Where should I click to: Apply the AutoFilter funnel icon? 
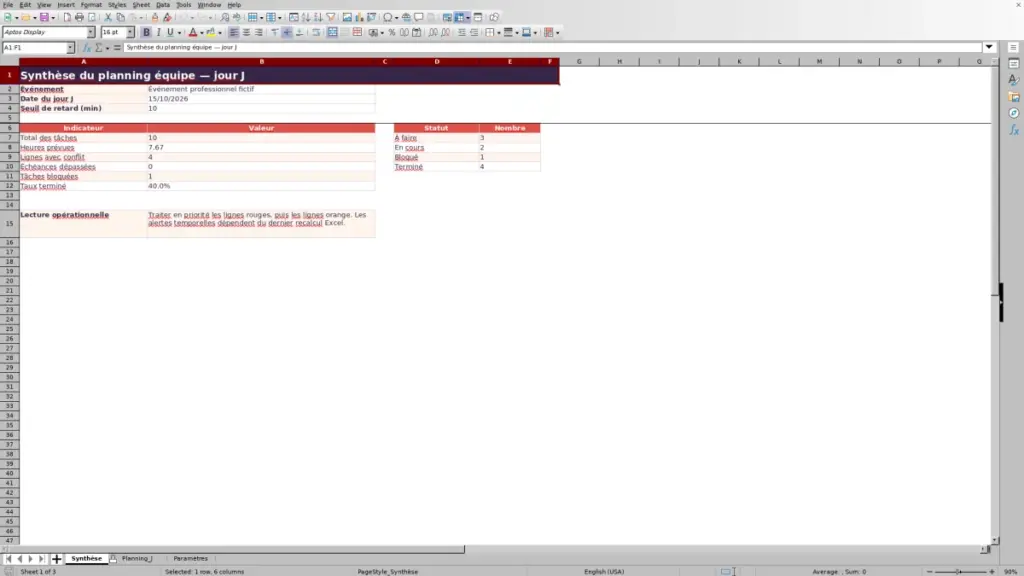coord(330,18)
